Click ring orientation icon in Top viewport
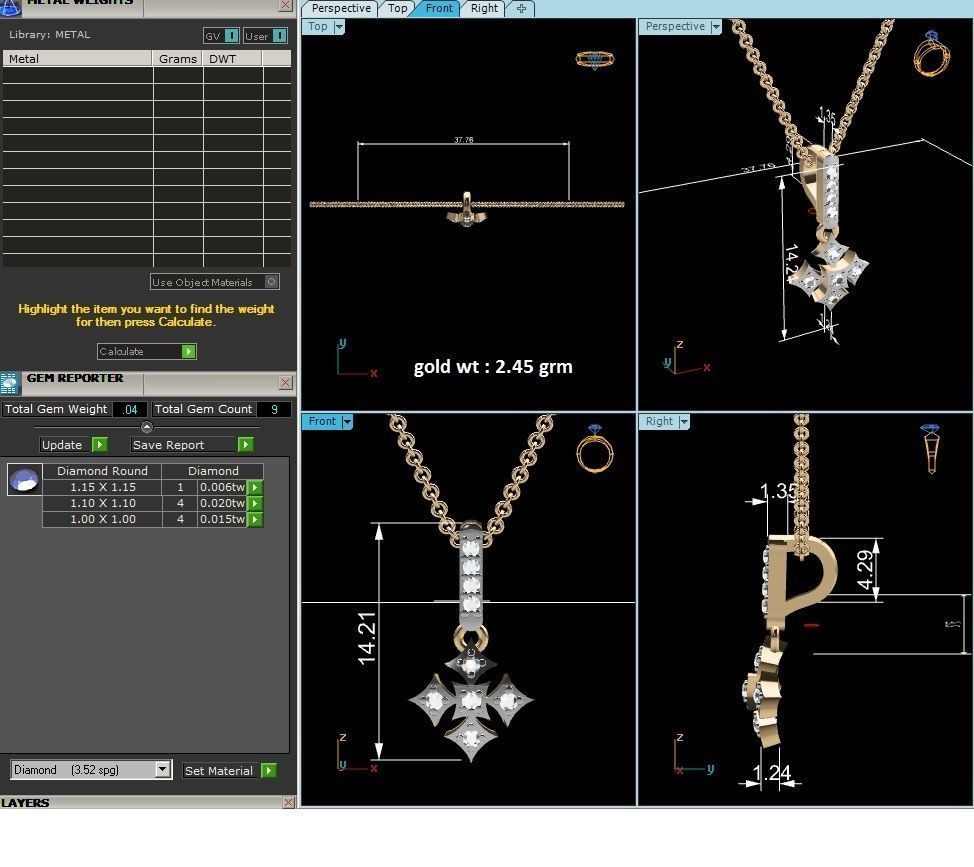The height and width of the screenshot is (867, 974). [594, 60]
